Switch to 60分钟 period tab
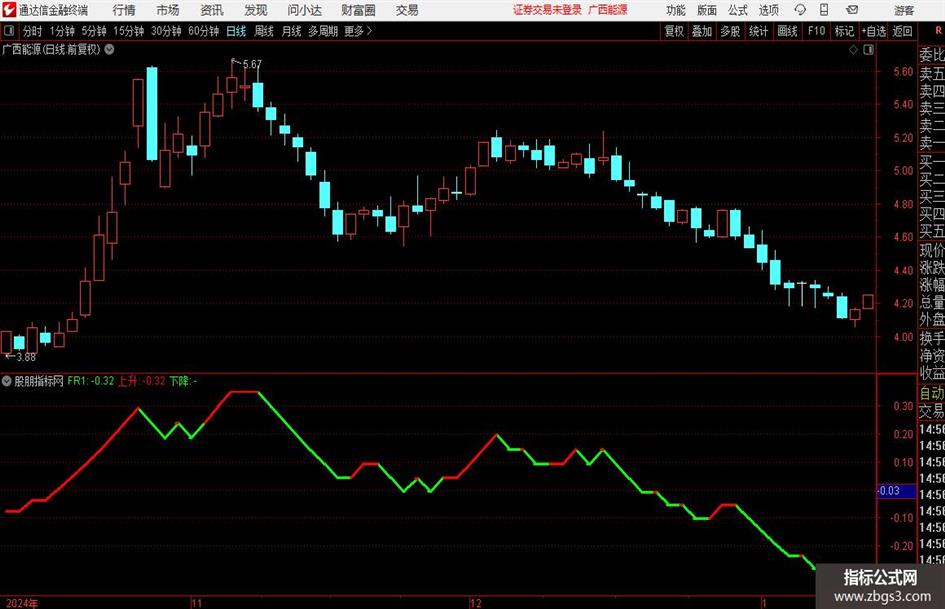The width and height of the screenshot is (945, 609). point(203,31)
